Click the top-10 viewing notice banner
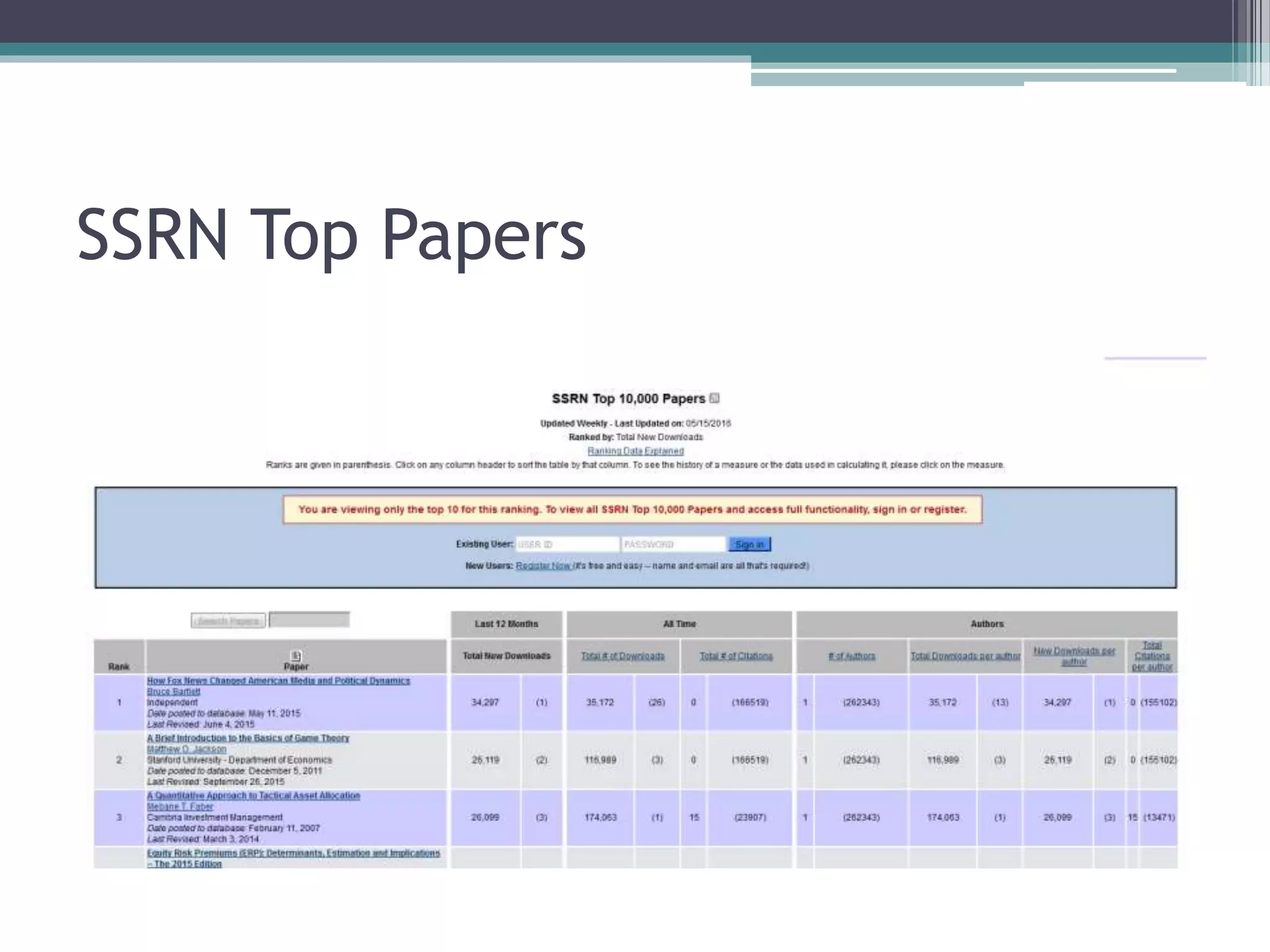This screenshot has width=1270, height=952. click(633, 509)
